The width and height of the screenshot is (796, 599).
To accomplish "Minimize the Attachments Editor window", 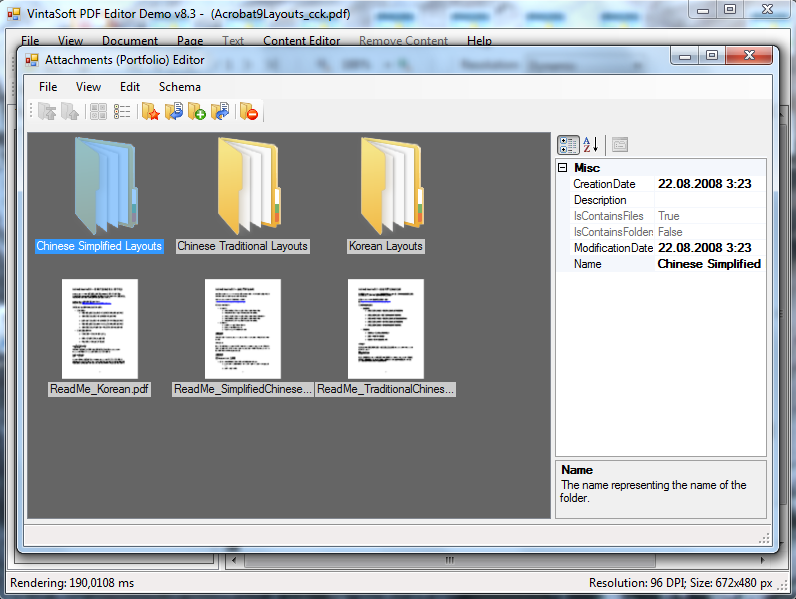I will click(x=685, y=55).
